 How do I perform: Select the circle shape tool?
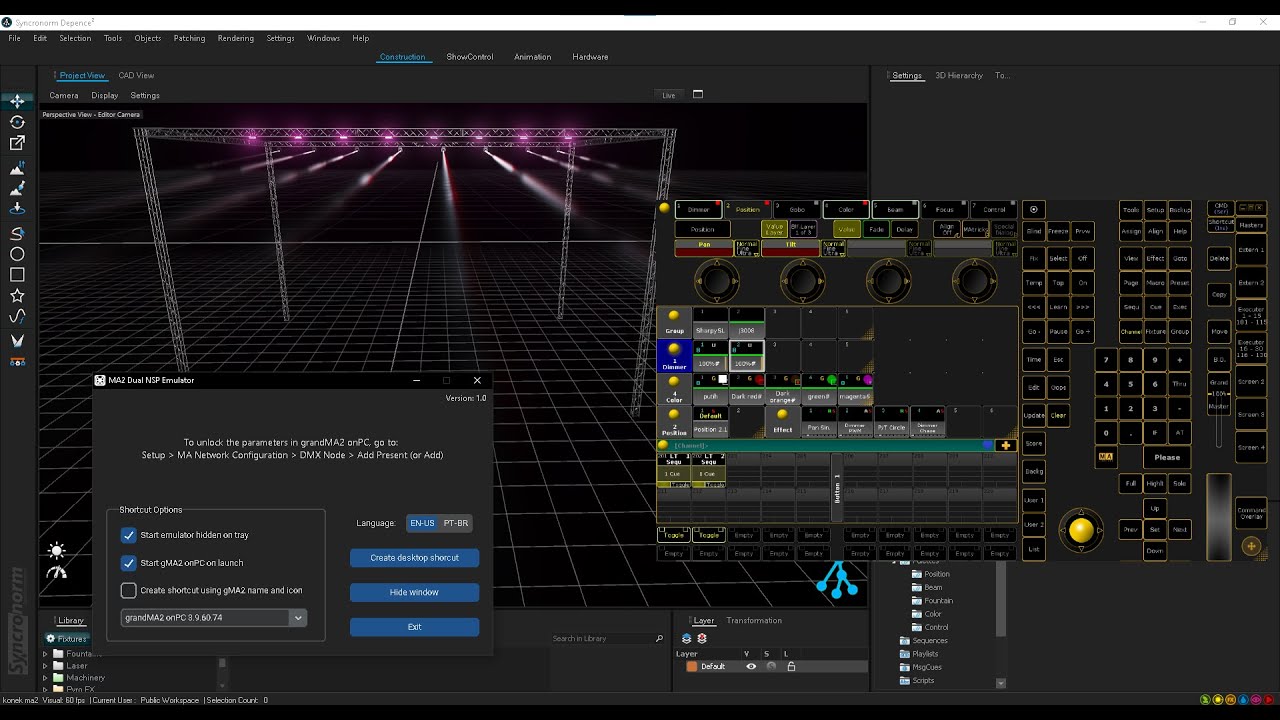point(17,254)
